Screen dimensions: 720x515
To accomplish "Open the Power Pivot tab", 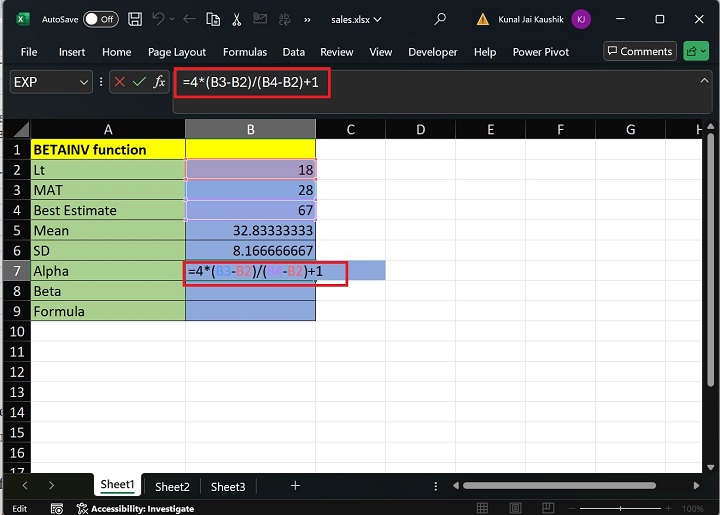I will (x=540, y=52).
